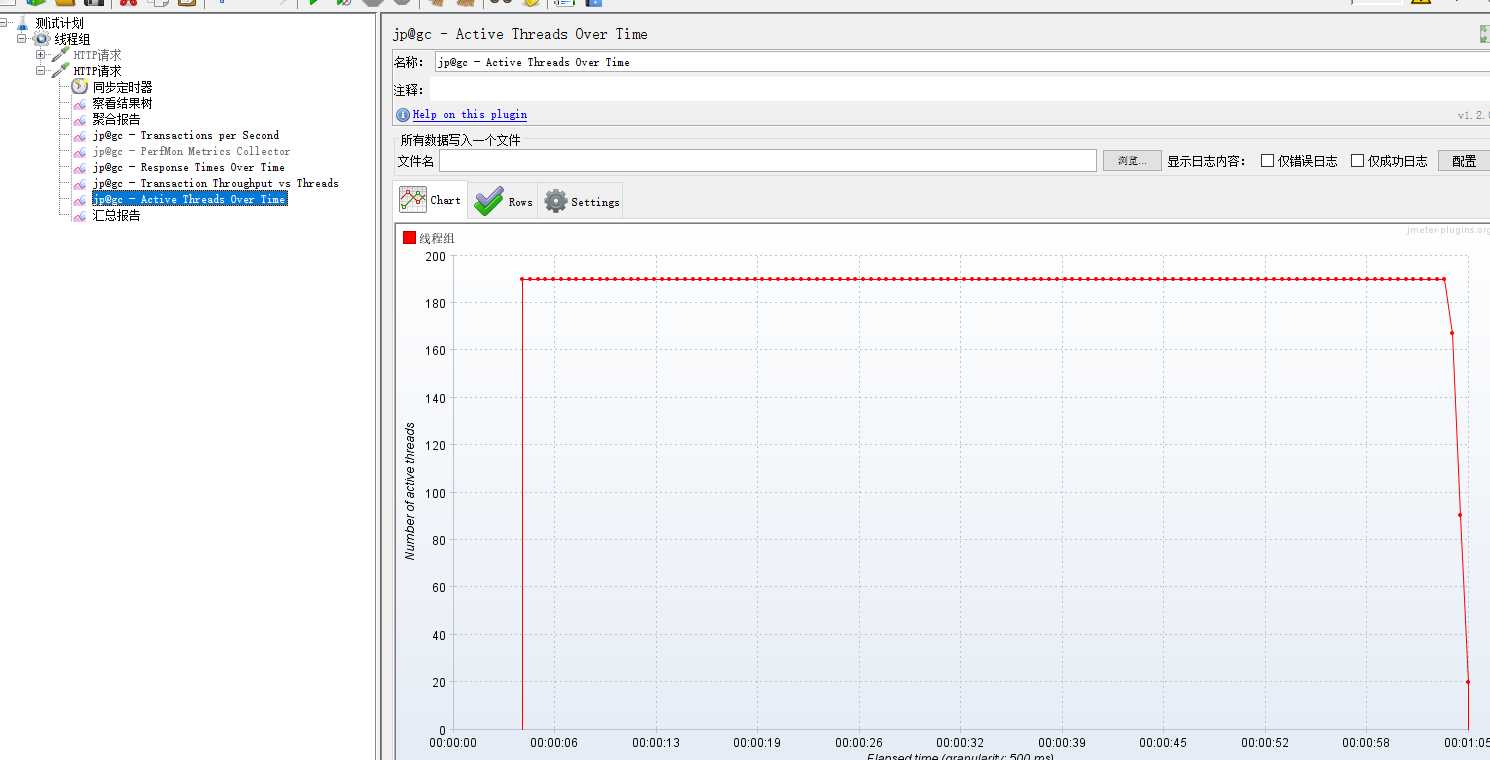Viewport: 1490px width, 760px height.
Task: Select jp@gc - Transaction Throughput vs Threads
Action: coord(215,183)
